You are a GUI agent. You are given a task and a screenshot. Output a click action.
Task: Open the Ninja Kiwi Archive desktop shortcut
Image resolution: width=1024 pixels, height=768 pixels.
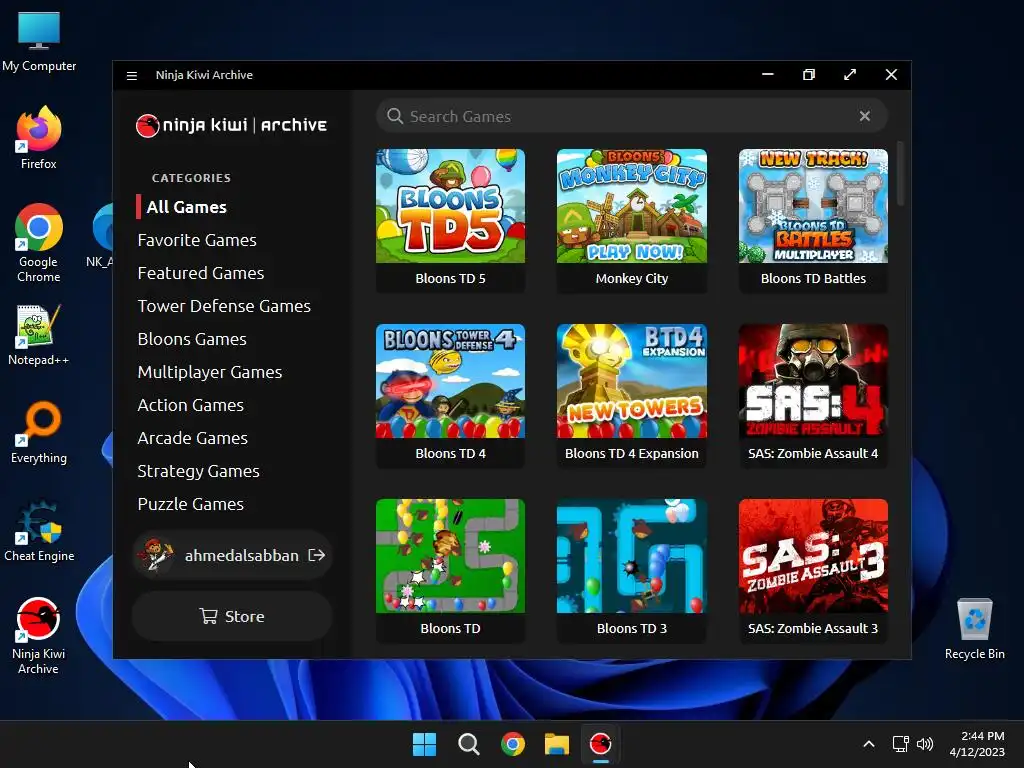39,635
